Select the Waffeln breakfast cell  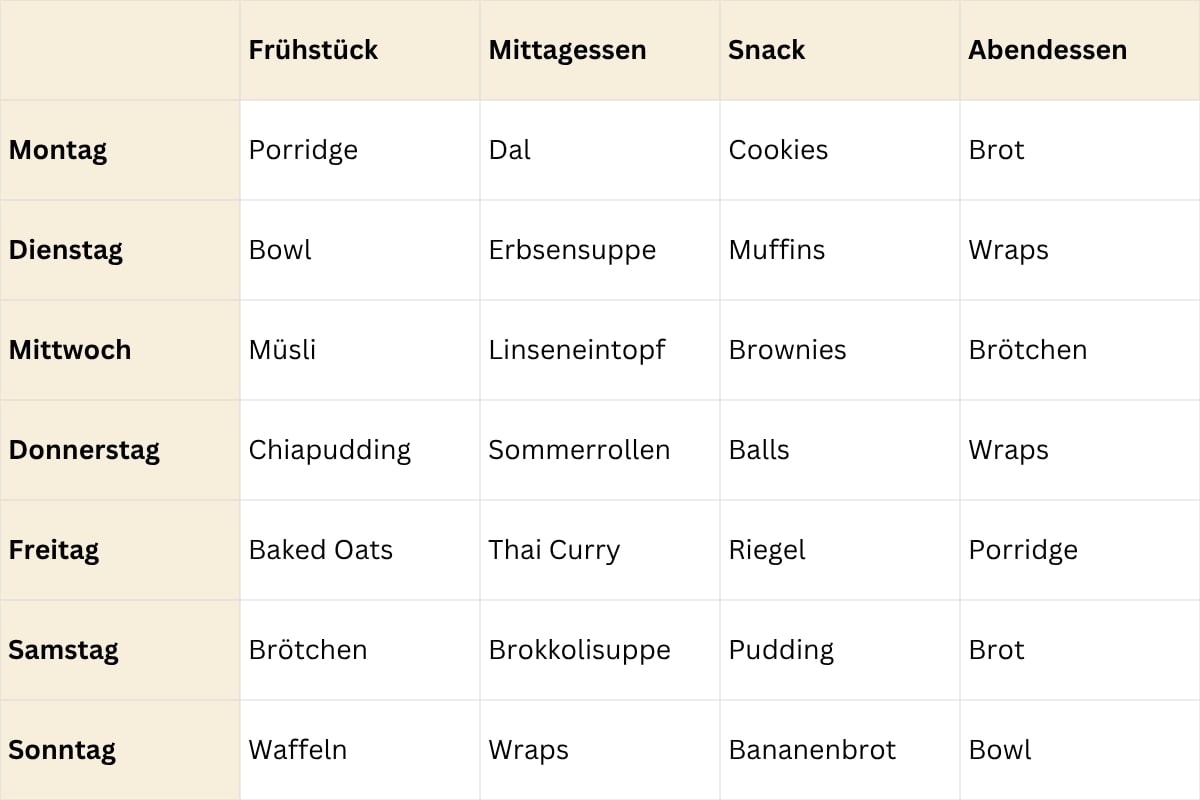298,750
